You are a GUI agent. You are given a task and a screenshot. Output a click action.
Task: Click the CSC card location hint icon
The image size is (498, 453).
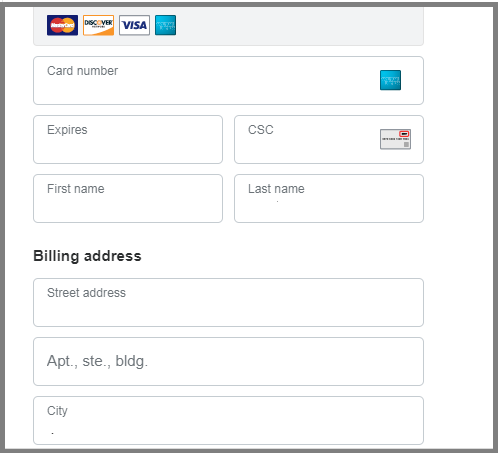click(x=395, y=139)
